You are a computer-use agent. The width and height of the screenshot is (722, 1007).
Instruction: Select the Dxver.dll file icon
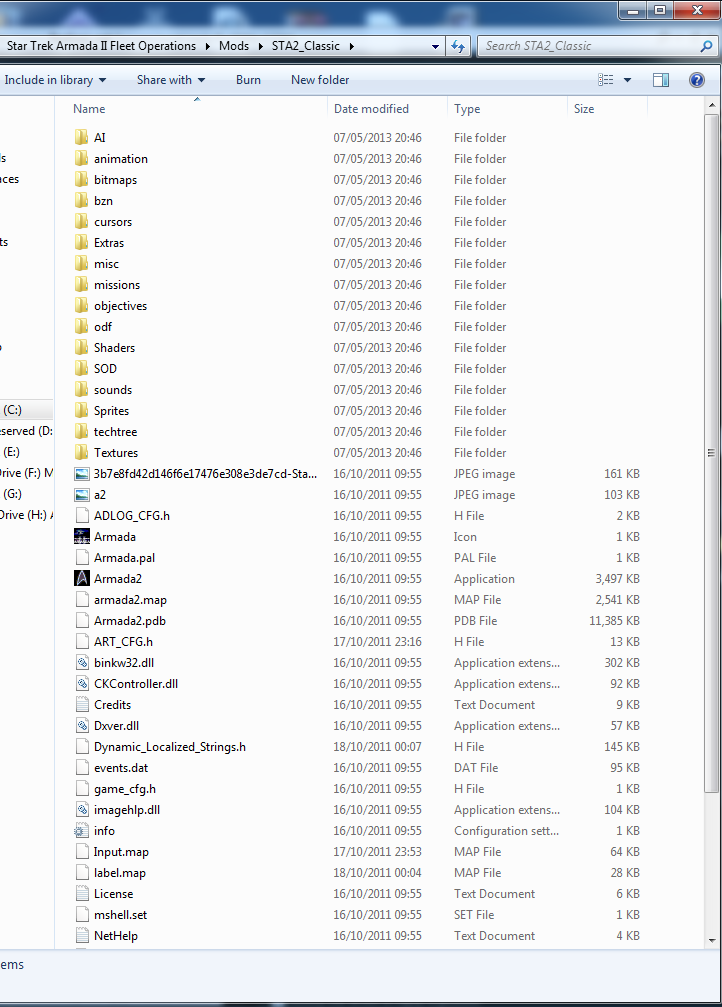[82, 726]
